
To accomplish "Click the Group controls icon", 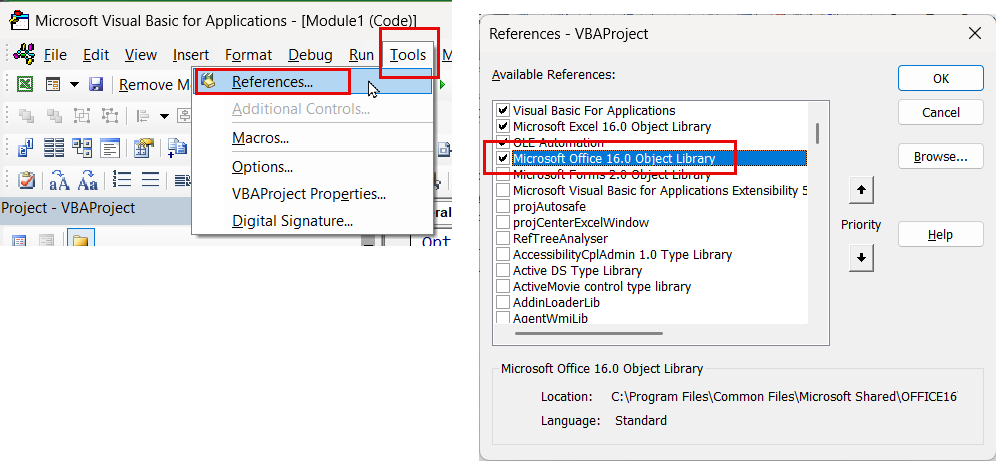I will (82, 116).
